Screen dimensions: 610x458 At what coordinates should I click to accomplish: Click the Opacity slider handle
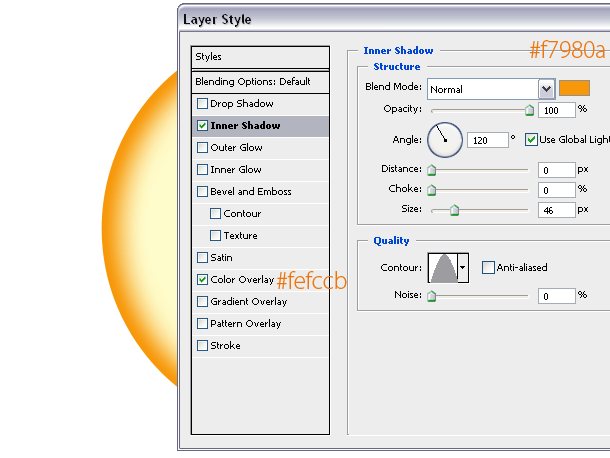(x=529, y=110)
